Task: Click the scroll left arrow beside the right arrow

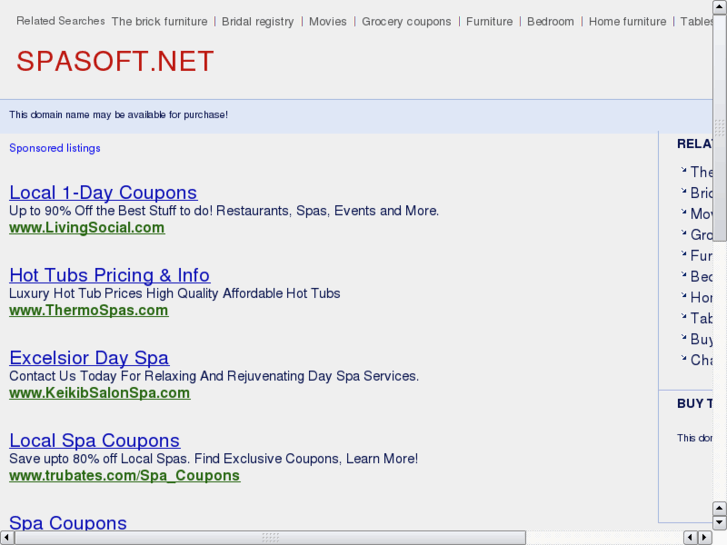Action: (690, 537)
